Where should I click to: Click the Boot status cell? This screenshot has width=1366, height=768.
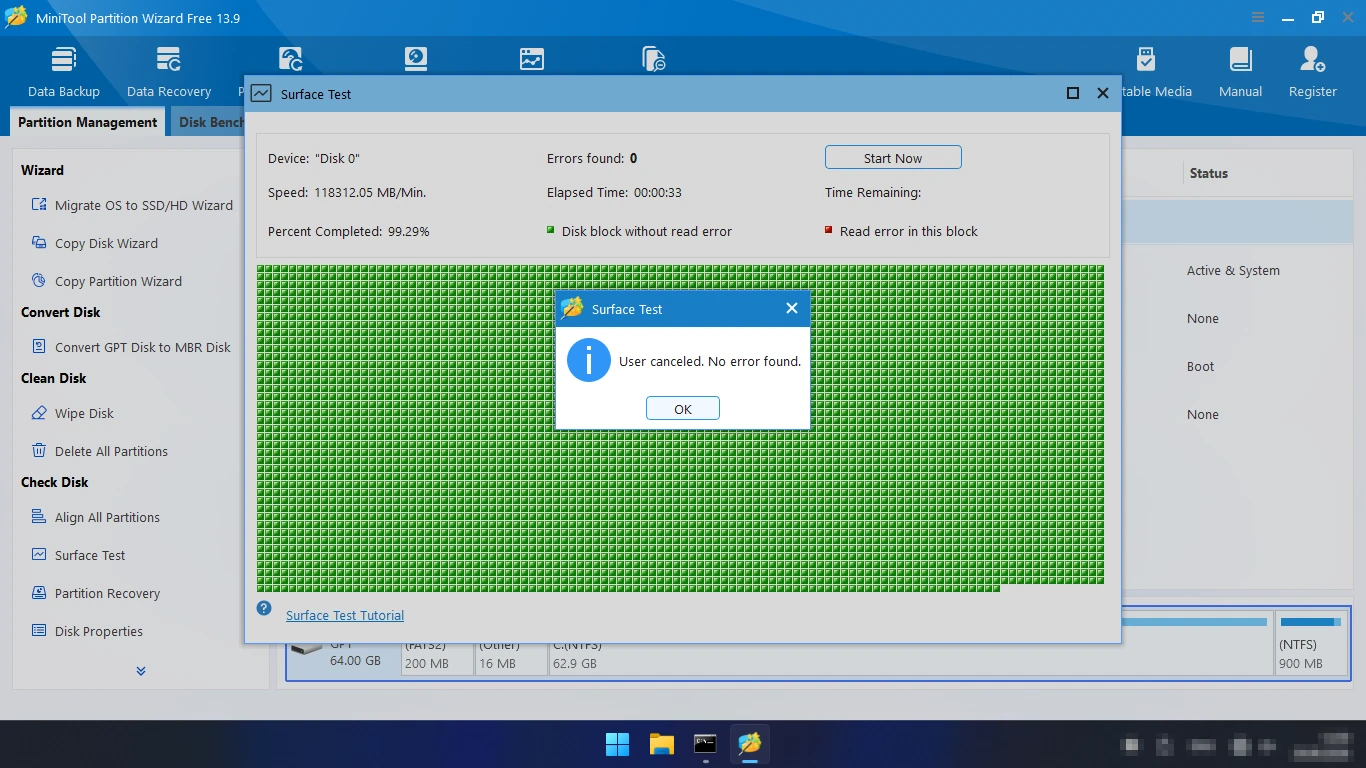click(1200, 366)
